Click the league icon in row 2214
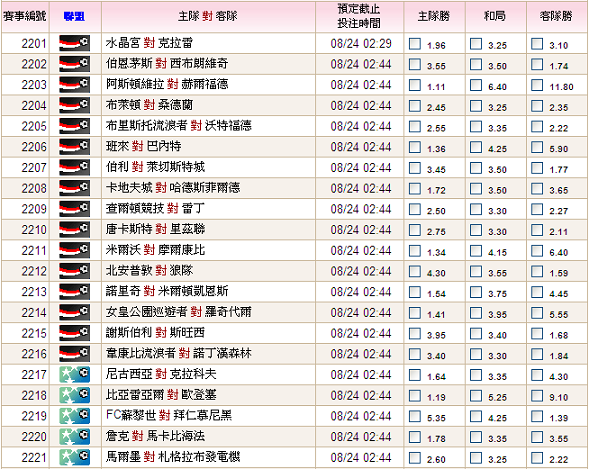Image resolution: width=589 pixels, height=469 pixels. 74,312
